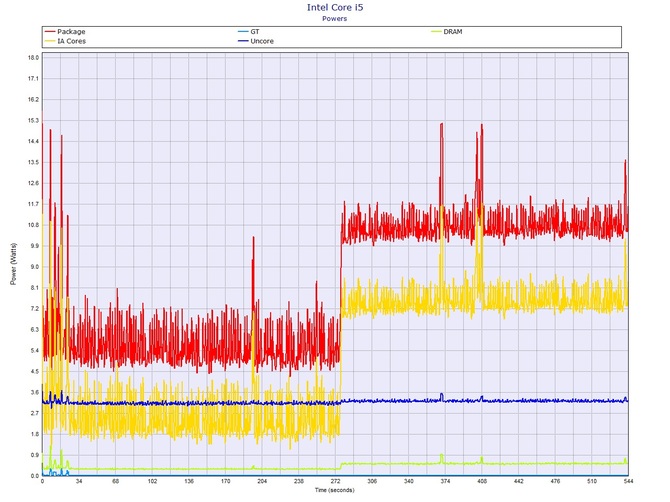Click the 544 seconds x-axis tick label
670x502 pixels.
628,481
